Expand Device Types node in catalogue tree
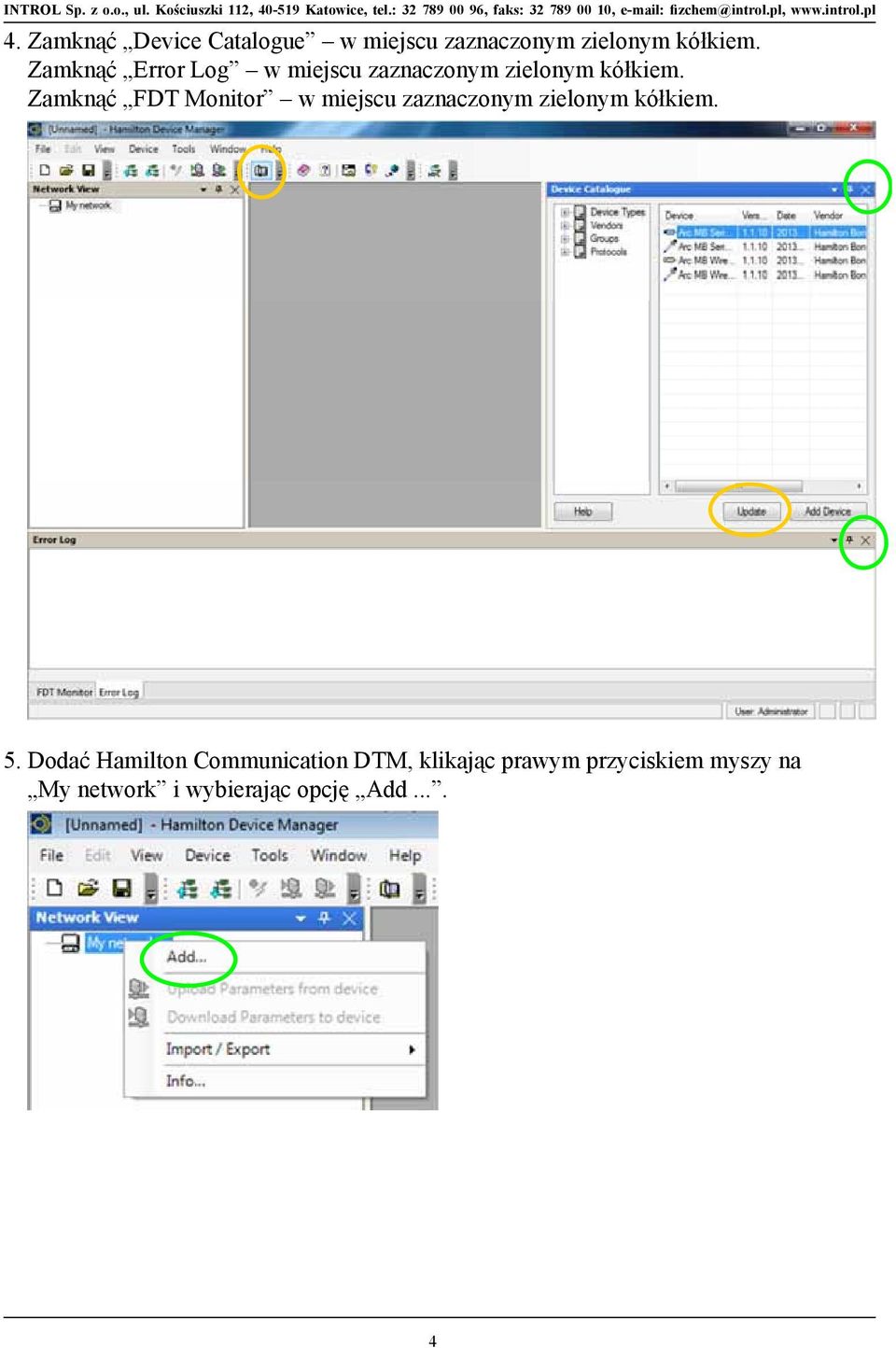896x1348 pixels. click(565, 213)
